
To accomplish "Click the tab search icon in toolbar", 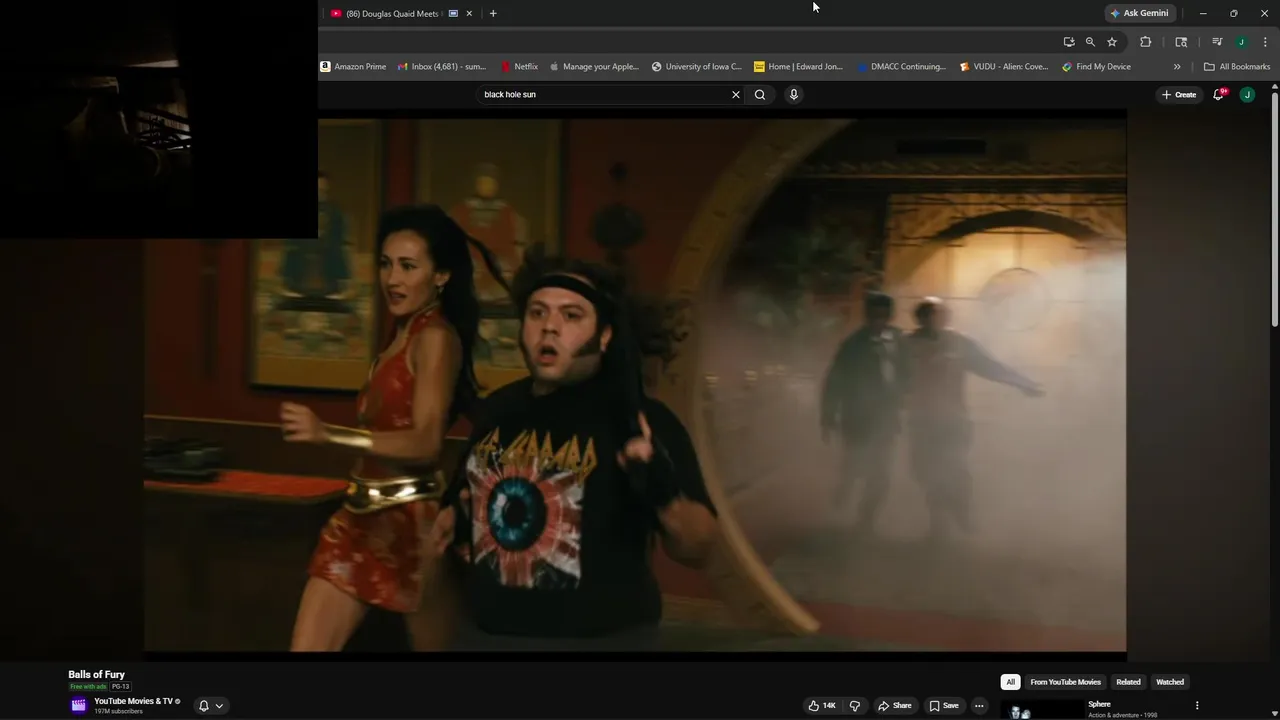I will pyautogui.click(x=1181, y=42).
